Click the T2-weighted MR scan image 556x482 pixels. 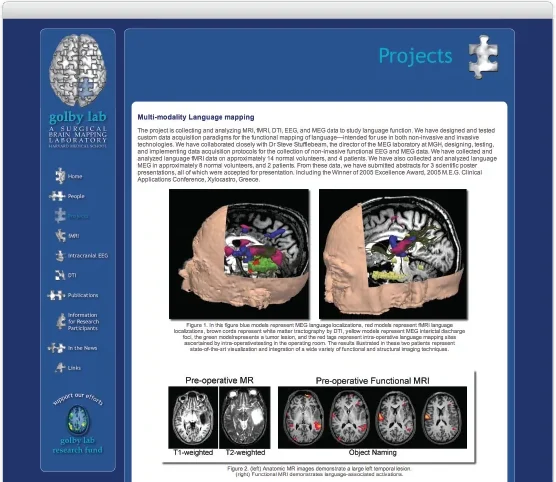pos(245,417)
